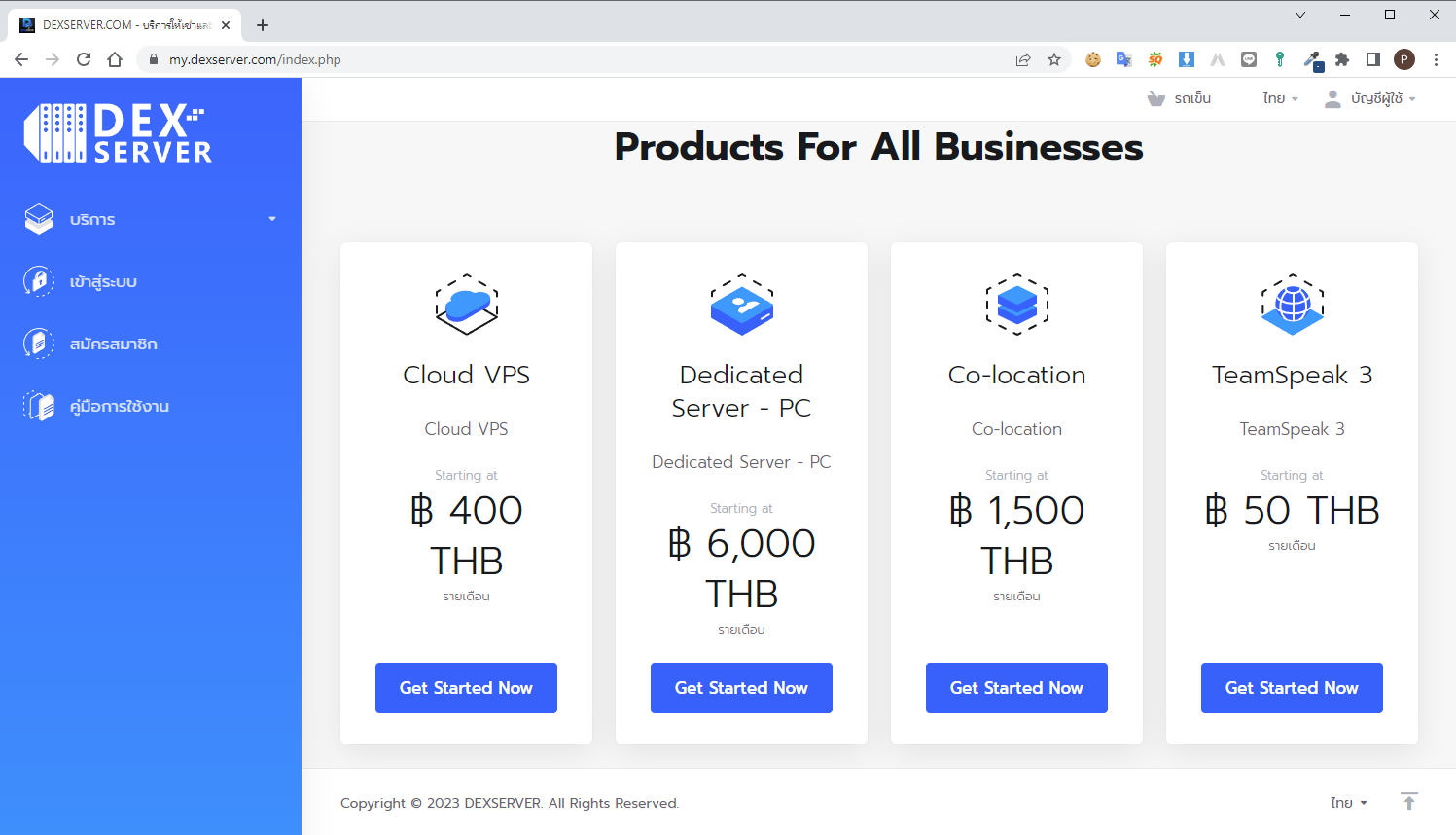This screenshot has height=835, width=1456.
Task: Get Started Now for TeamSpeak 3
Action: pyautogui.click(x=1292, y=688)
